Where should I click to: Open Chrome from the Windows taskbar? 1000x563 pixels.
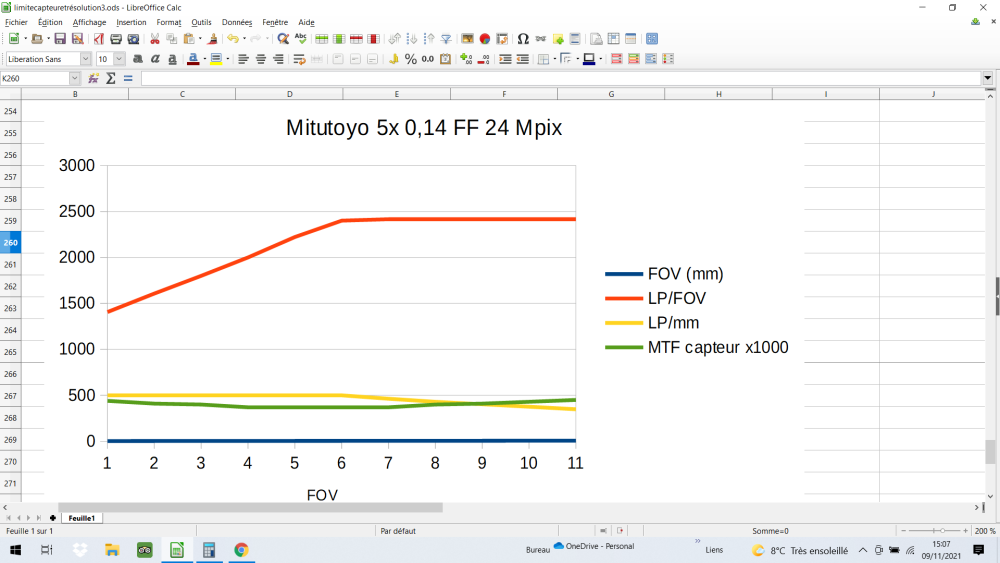241,550
